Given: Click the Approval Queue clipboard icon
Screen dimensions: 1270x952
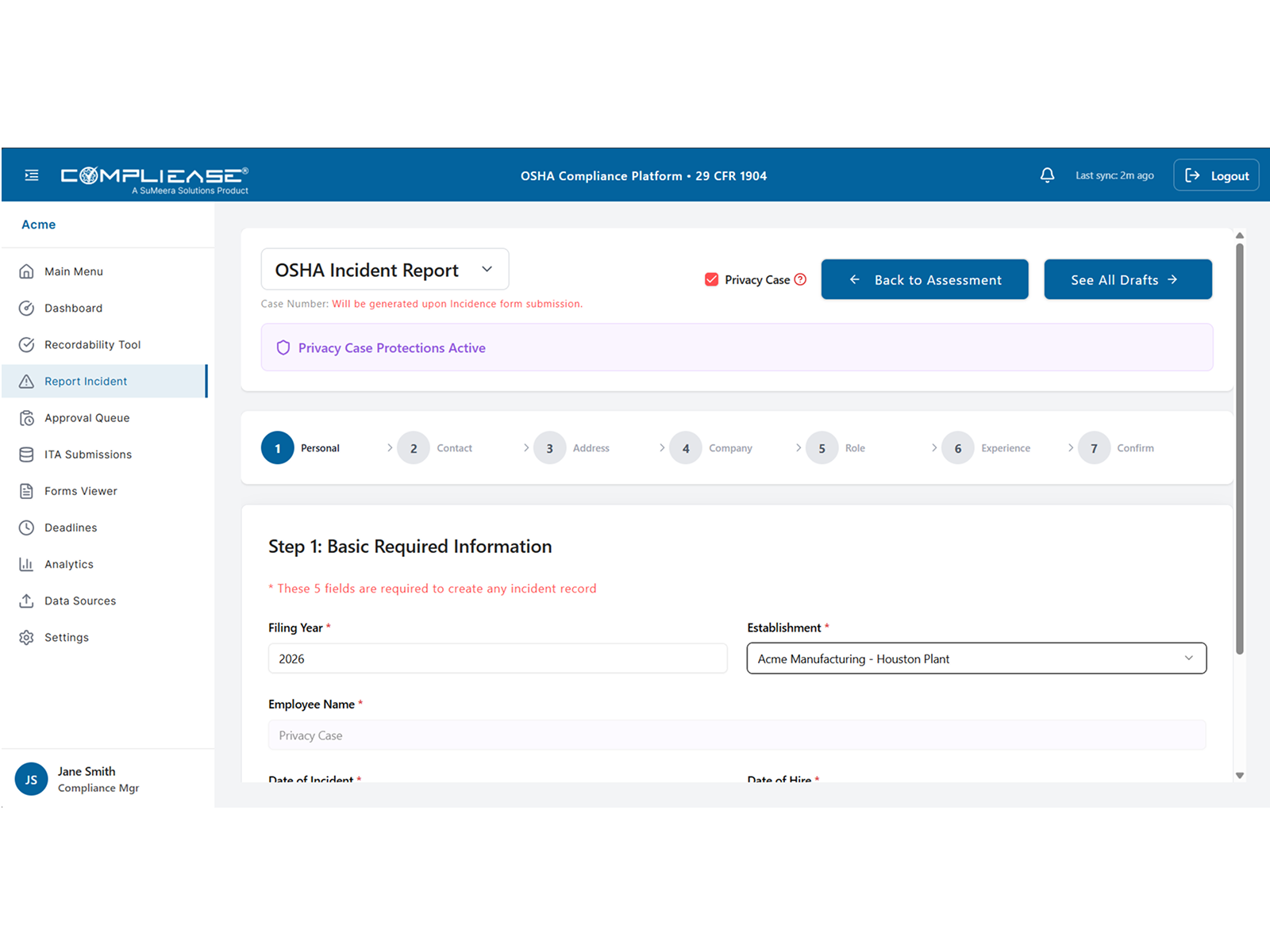Looking at the screenshot, I should pyautogui.click(x=26, y=418).
